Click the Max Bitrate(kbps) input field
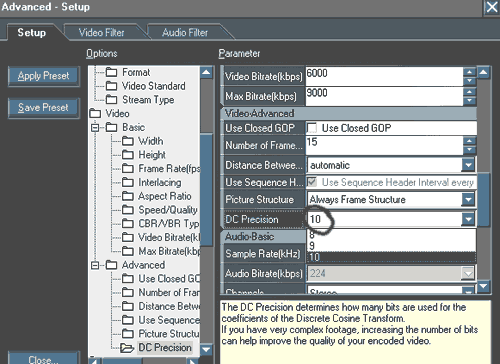Screen dimensions: 500x364 click(384, 96)
